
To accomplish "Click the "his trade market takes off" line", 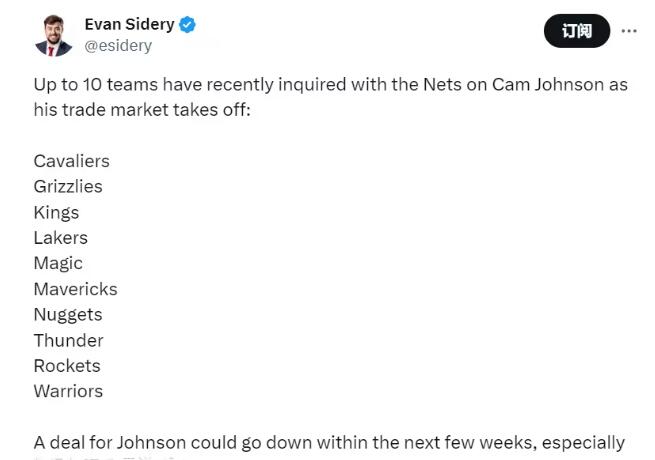I will click(x=142, y=109).
